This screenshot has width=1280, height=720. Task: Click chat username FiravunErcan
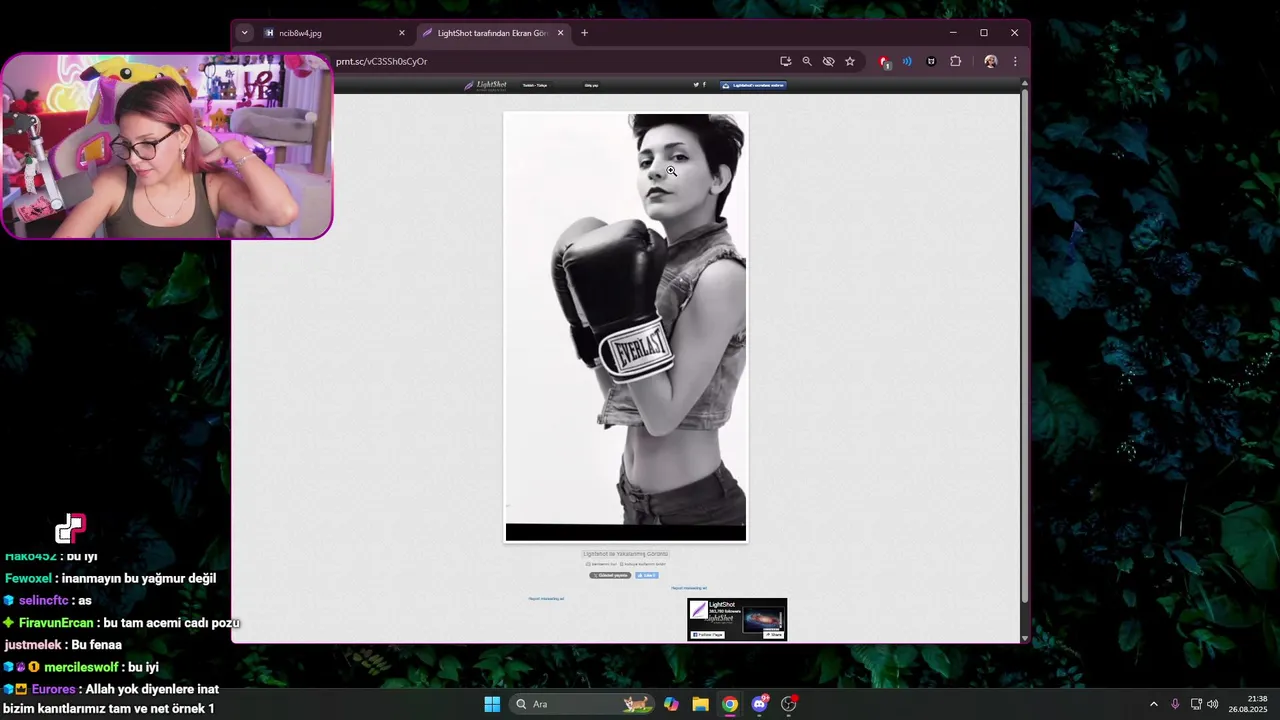(56, 623)
